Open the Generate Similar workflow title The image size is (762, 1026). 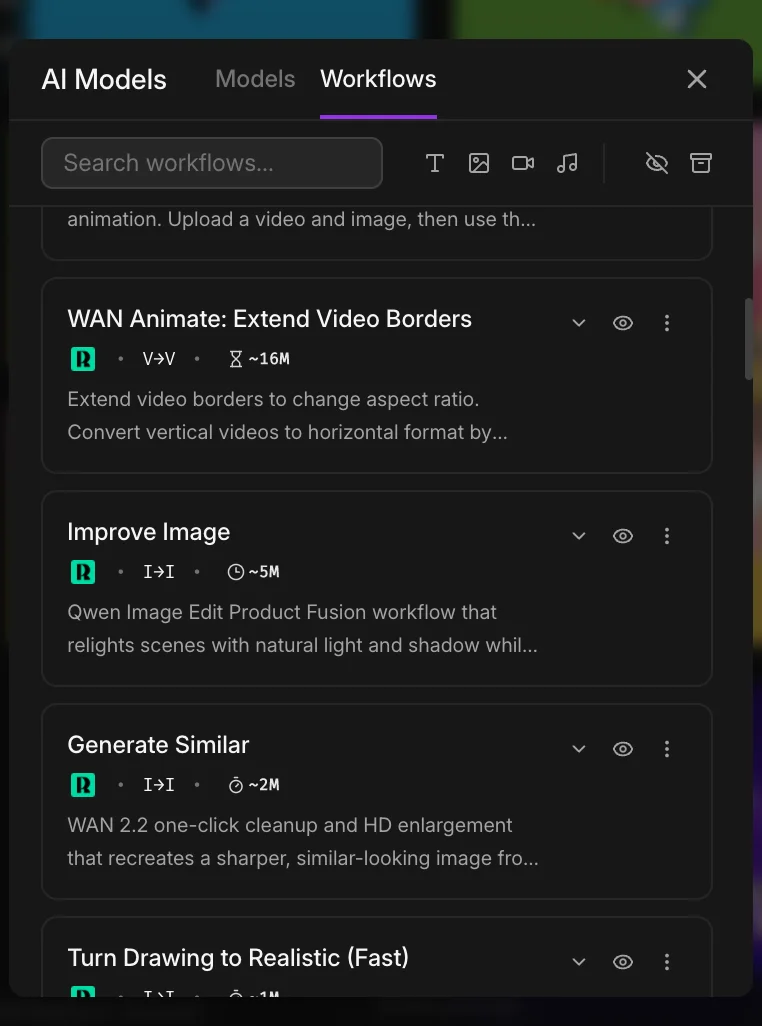click(x=158, y=745)
